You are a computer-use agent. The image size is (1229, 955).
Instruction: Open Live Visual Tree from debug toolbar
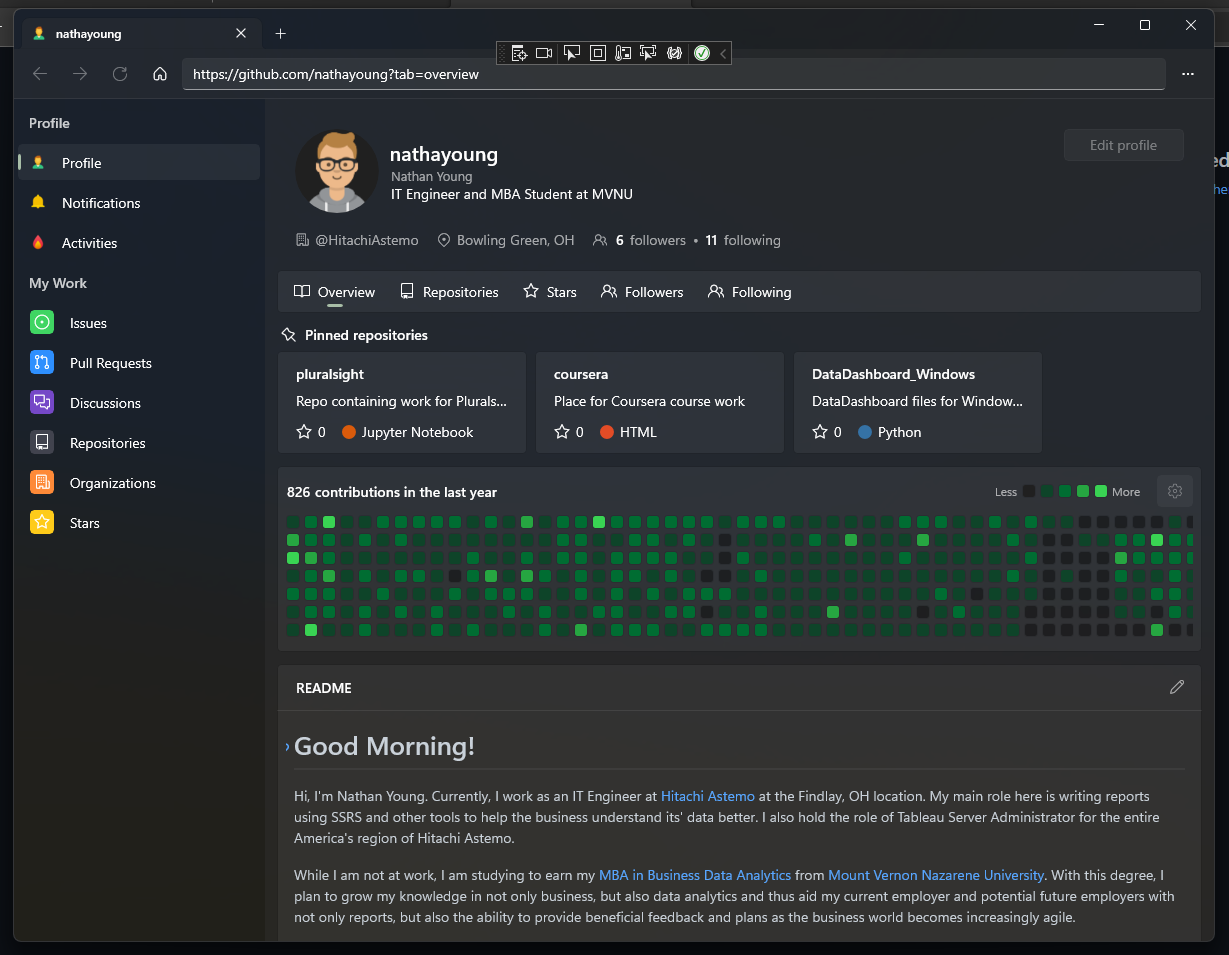coord(519,53)
